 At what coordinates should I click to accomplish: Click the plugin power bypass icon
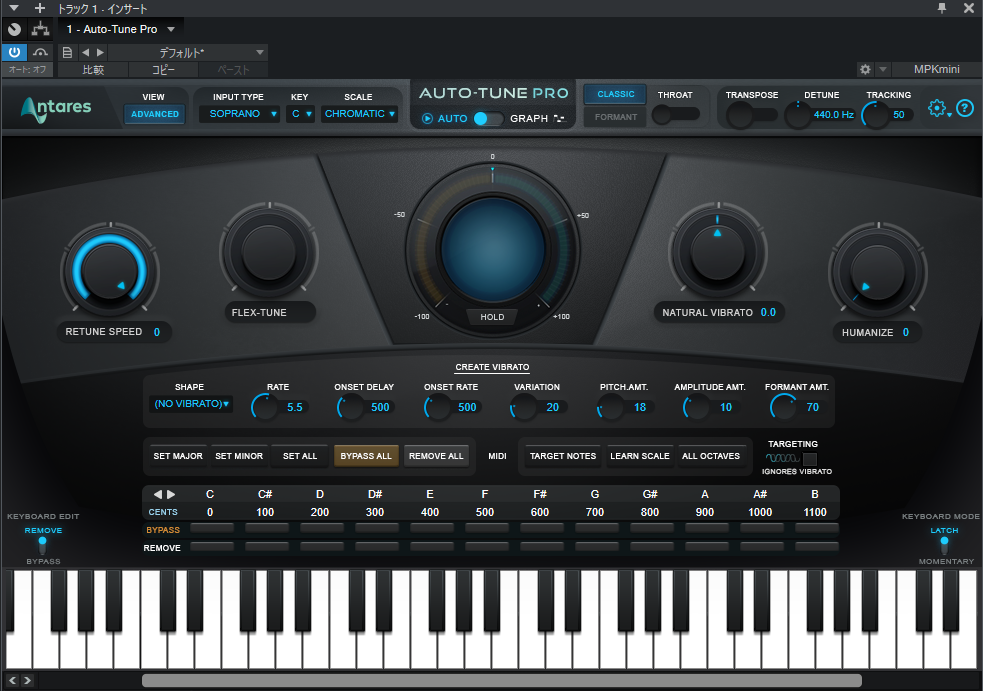click(x=14, y=52)
